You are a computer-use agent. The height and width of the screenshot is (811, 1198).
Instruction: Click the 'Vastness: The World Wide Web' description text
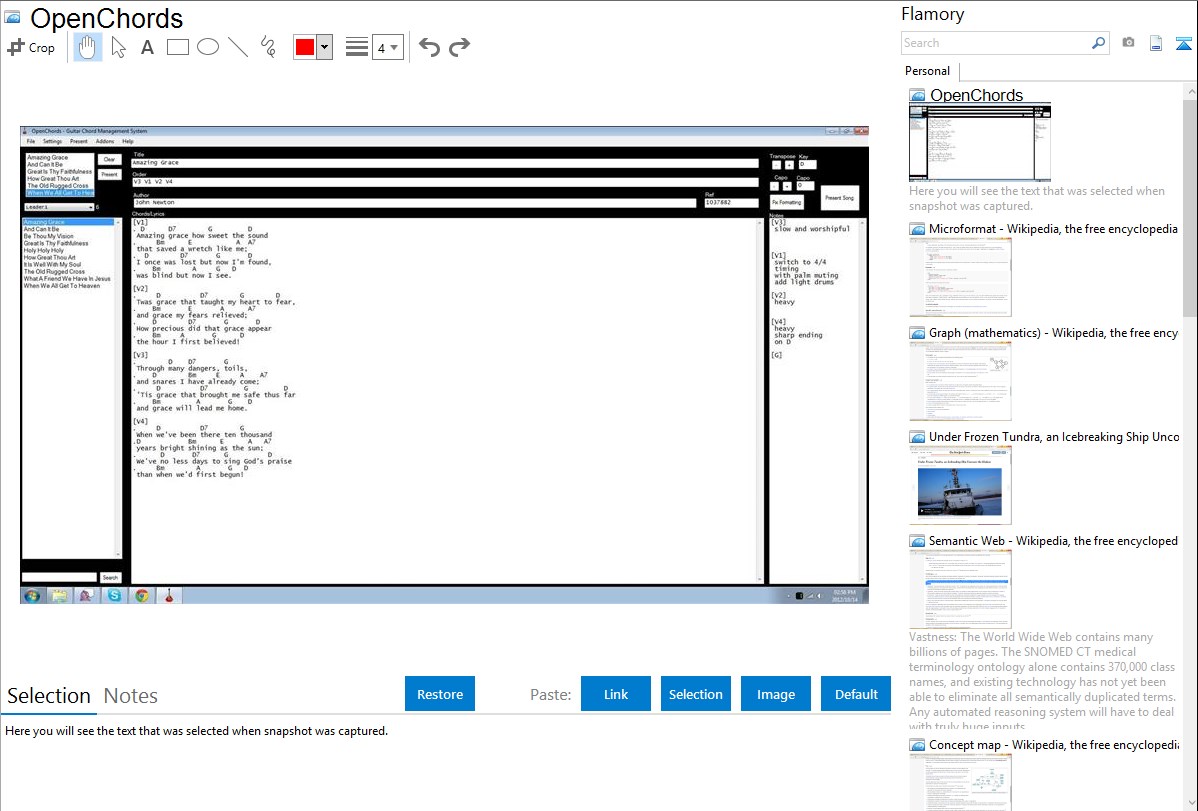[1042, 682]
